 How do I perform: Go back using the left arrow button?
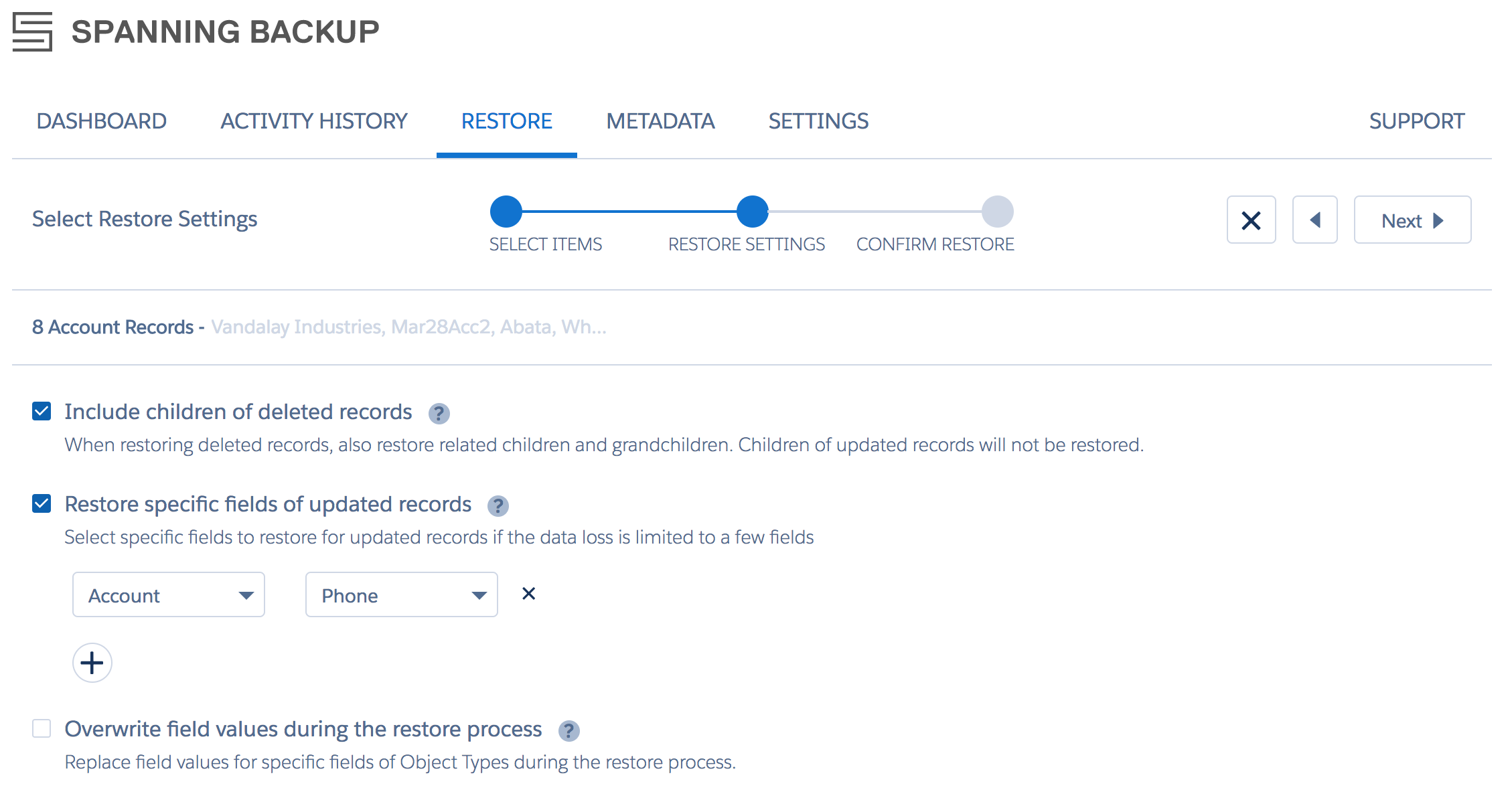click(1314, 220)
